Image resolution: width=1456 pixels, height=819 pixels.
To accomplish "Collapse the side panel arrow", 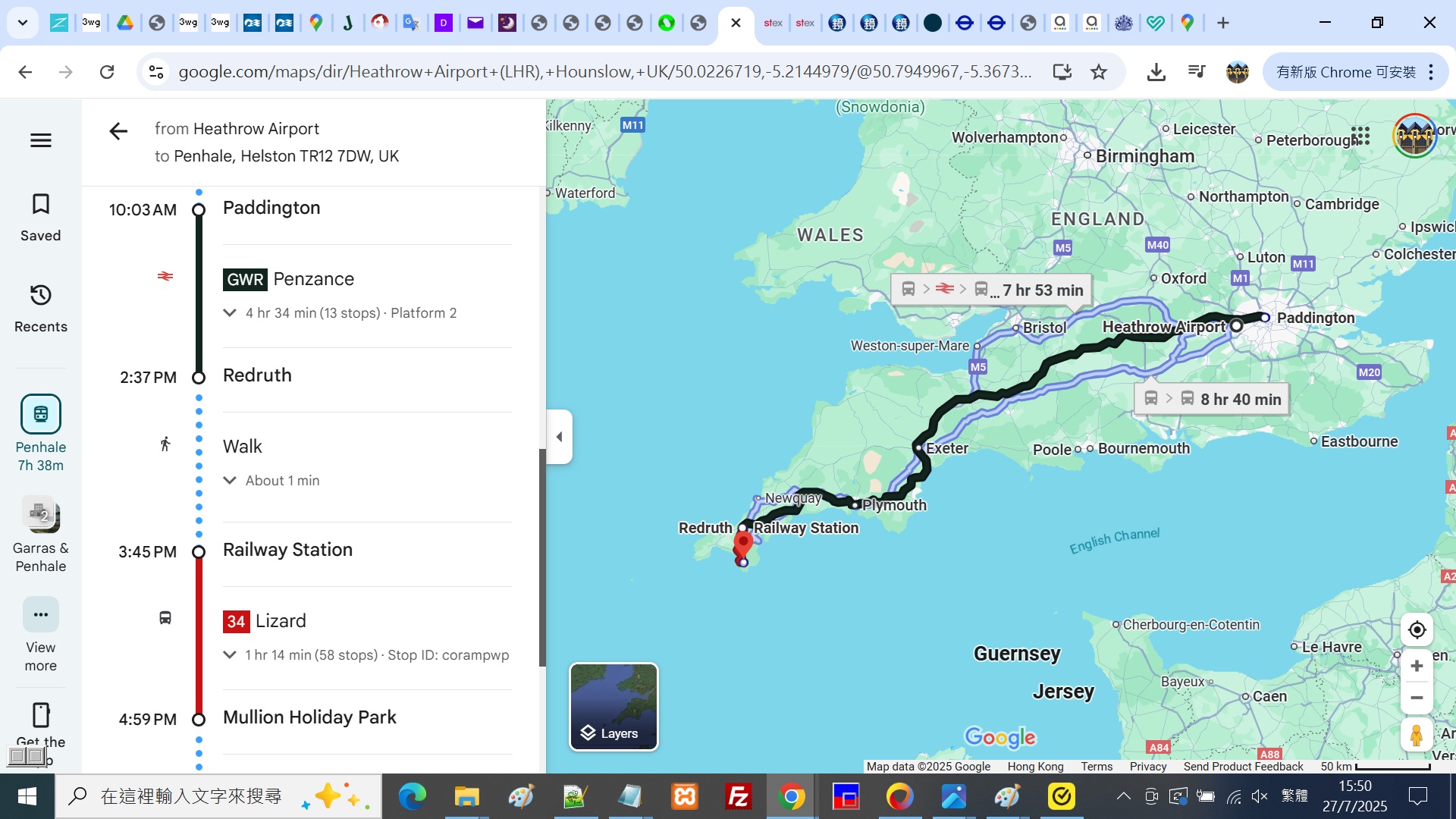I will [560, 436].
